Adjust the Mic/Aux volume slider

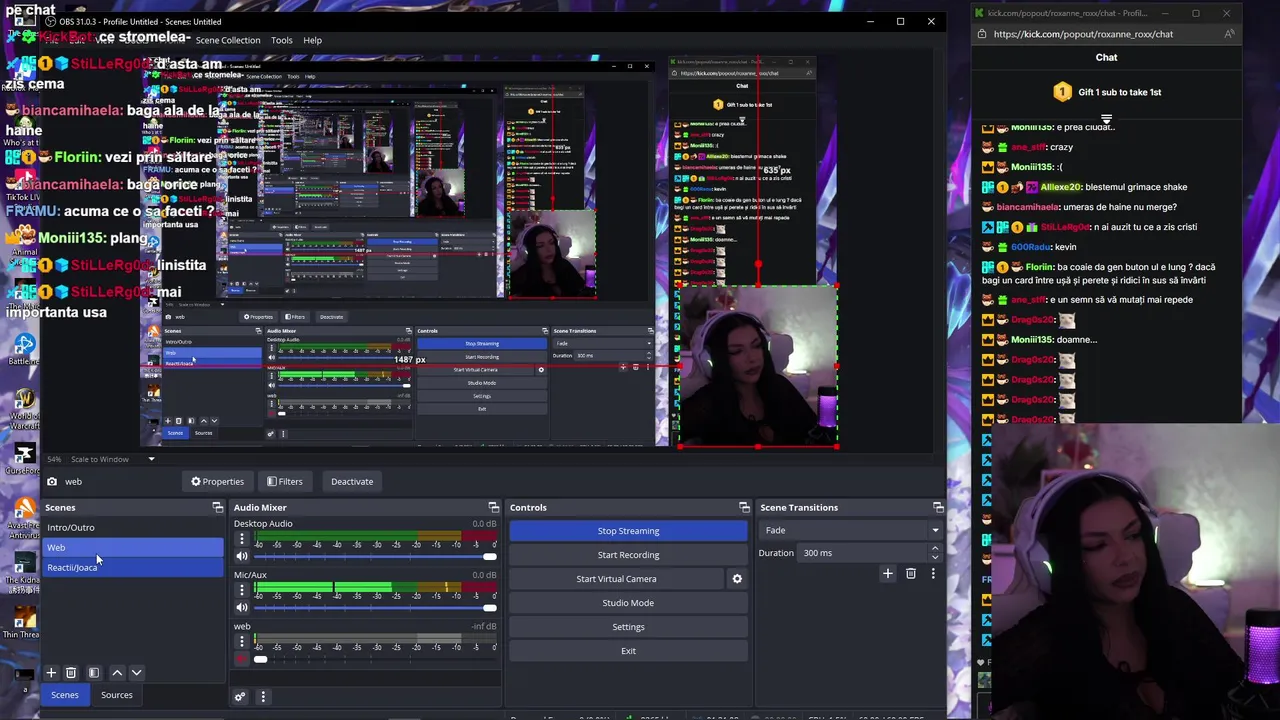pos(375,608)
